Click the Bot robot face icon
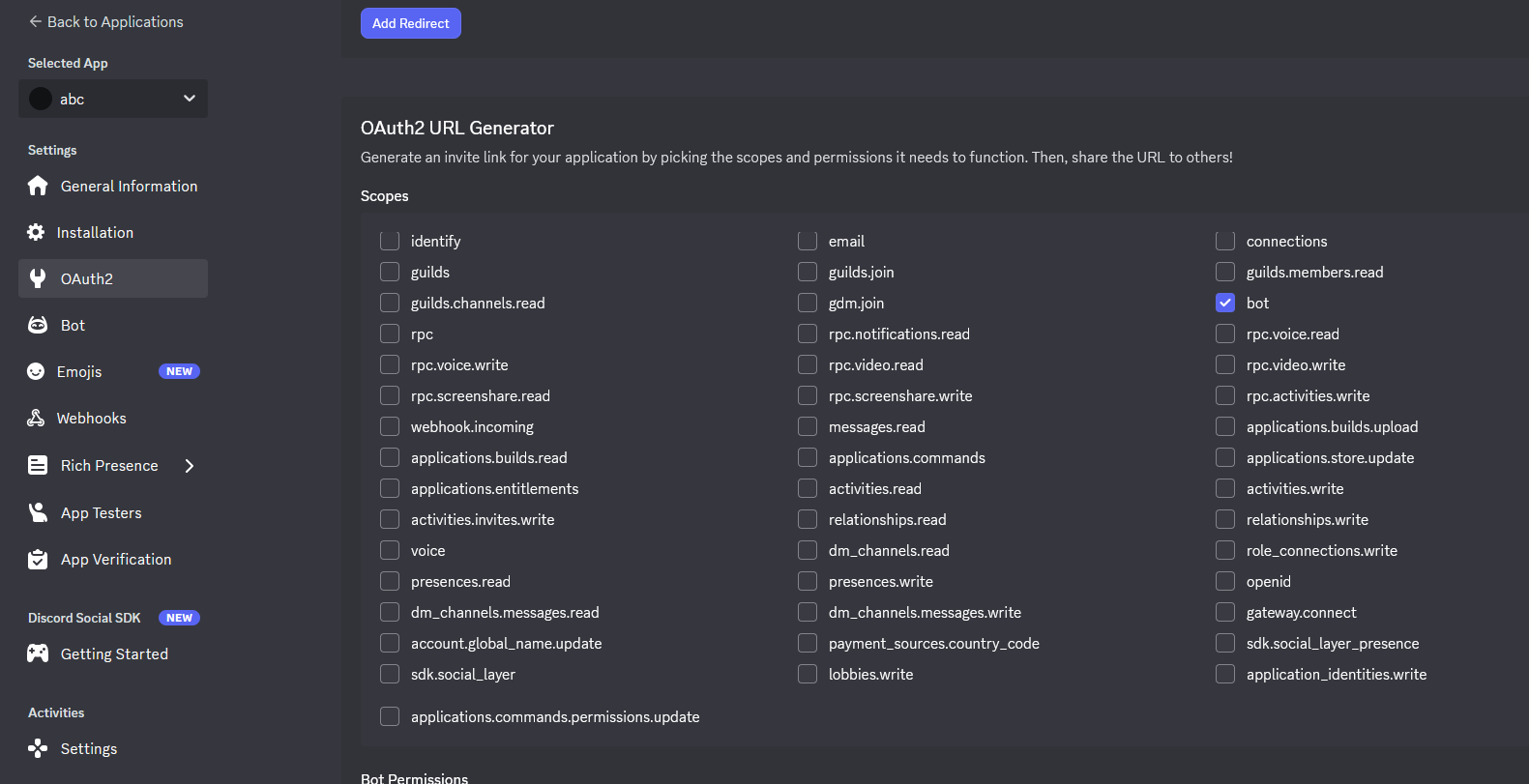1529x784 pixels. click(x=38, y=325)
